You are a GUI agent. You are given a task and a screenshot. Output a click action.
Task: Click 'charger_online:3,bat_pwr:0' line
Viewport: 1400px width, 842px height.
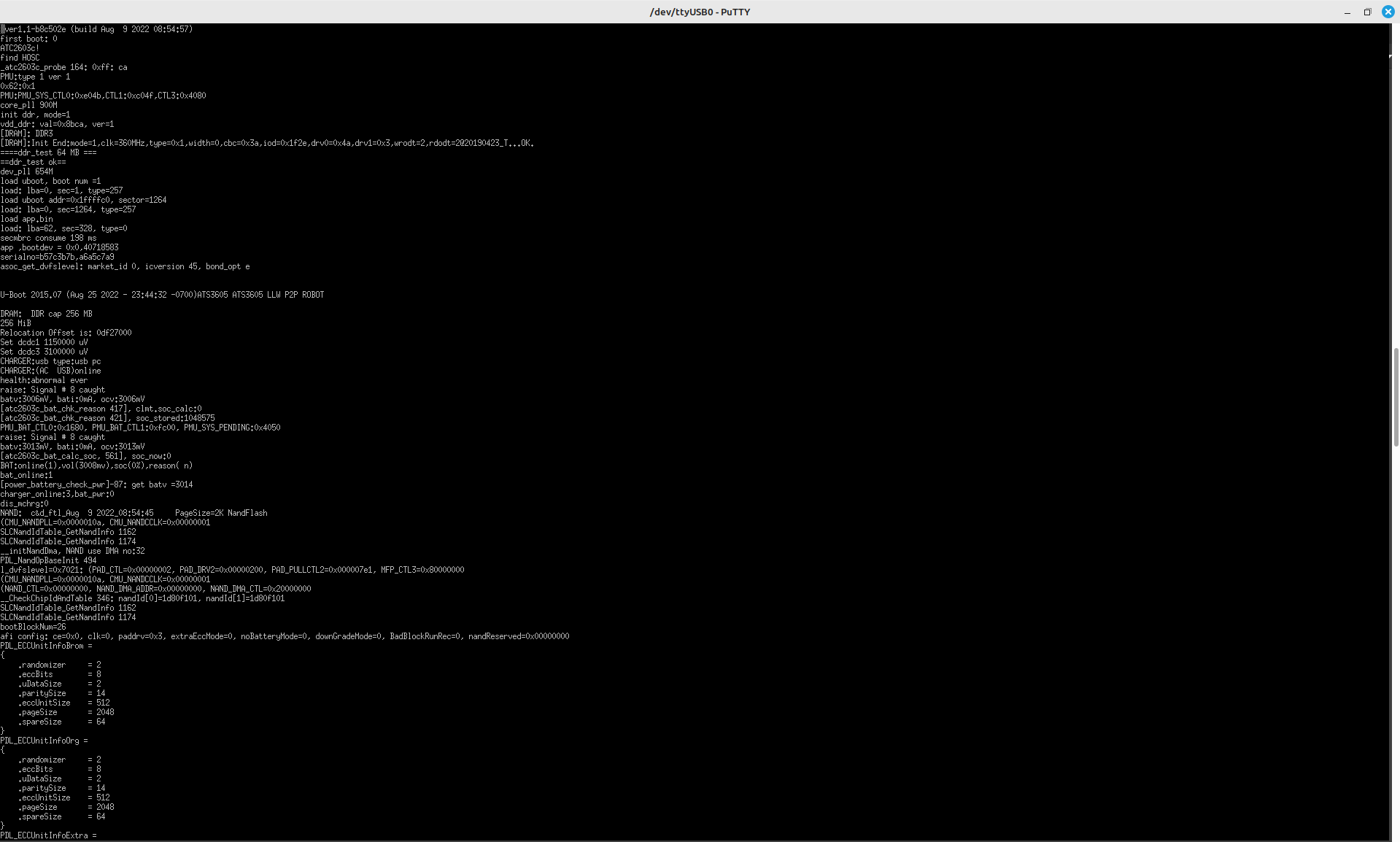[57, 494]
